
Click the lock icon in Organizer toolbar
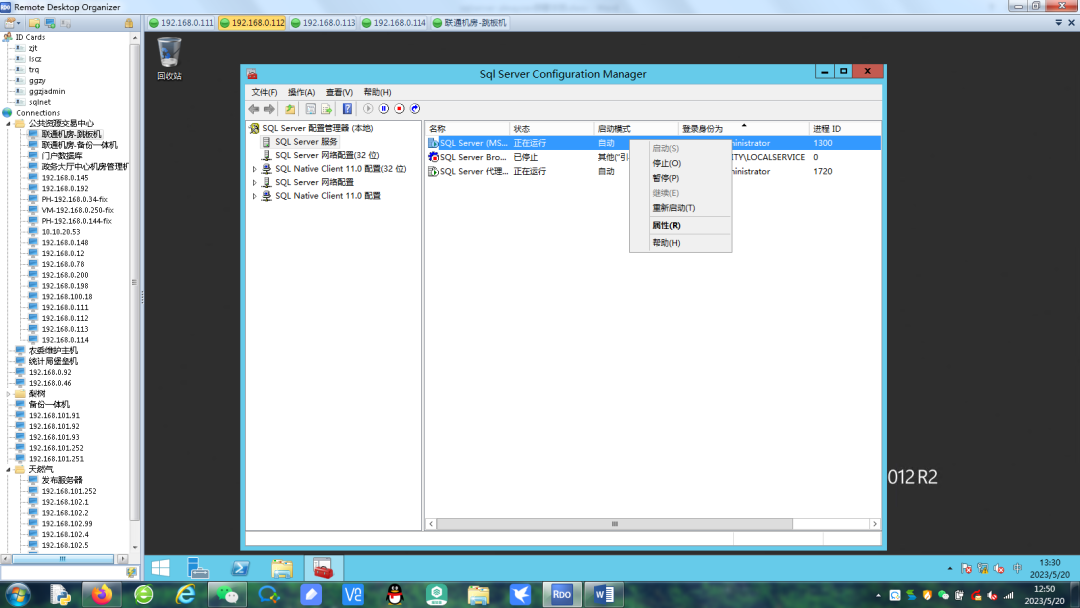[129, 23]
